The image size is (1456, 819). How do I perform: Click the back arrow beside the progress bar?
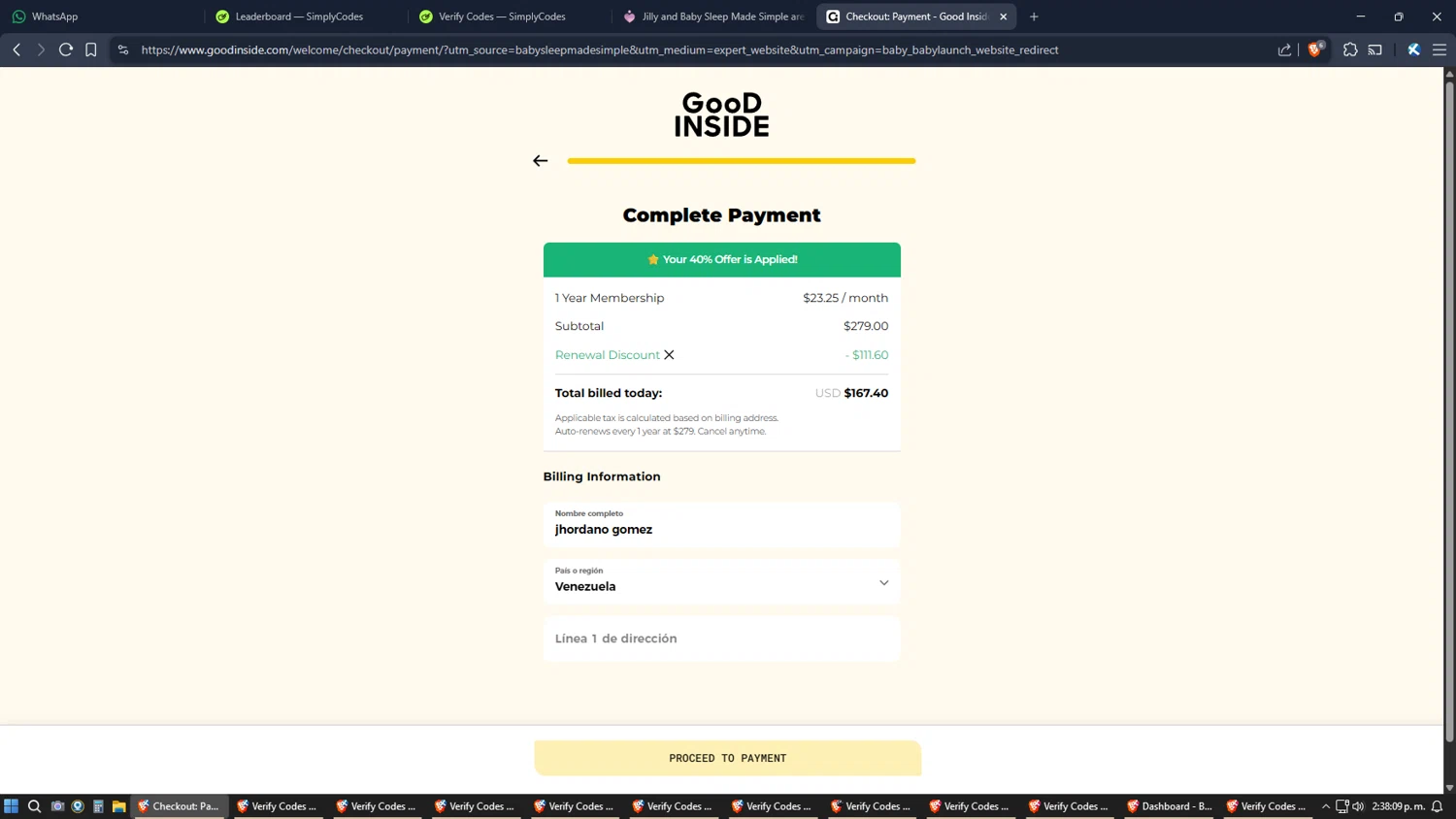click(x=541, y=161)
